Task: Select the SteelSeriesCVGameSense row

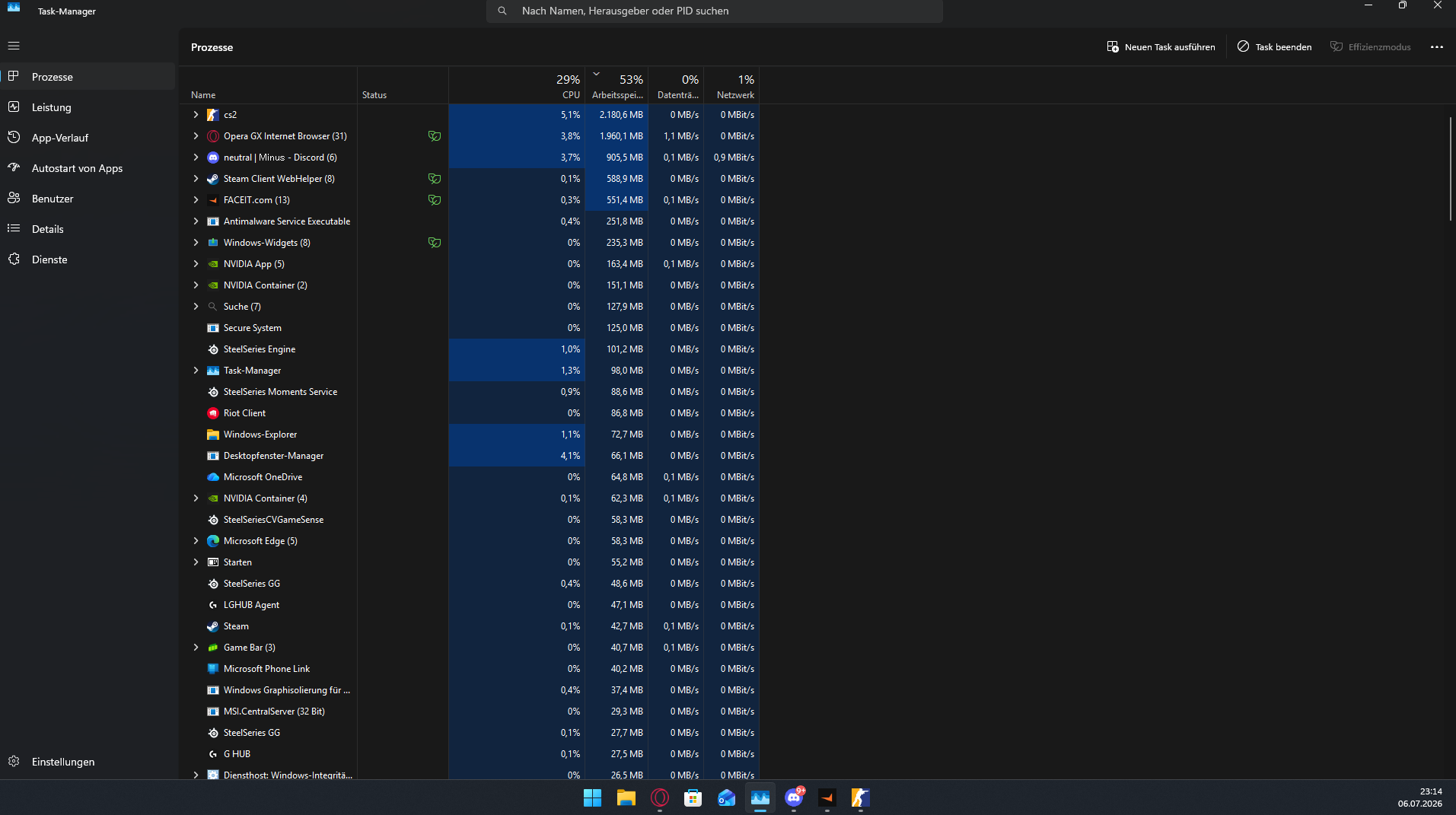Action: pyautogui.click(x=470, y=520)
